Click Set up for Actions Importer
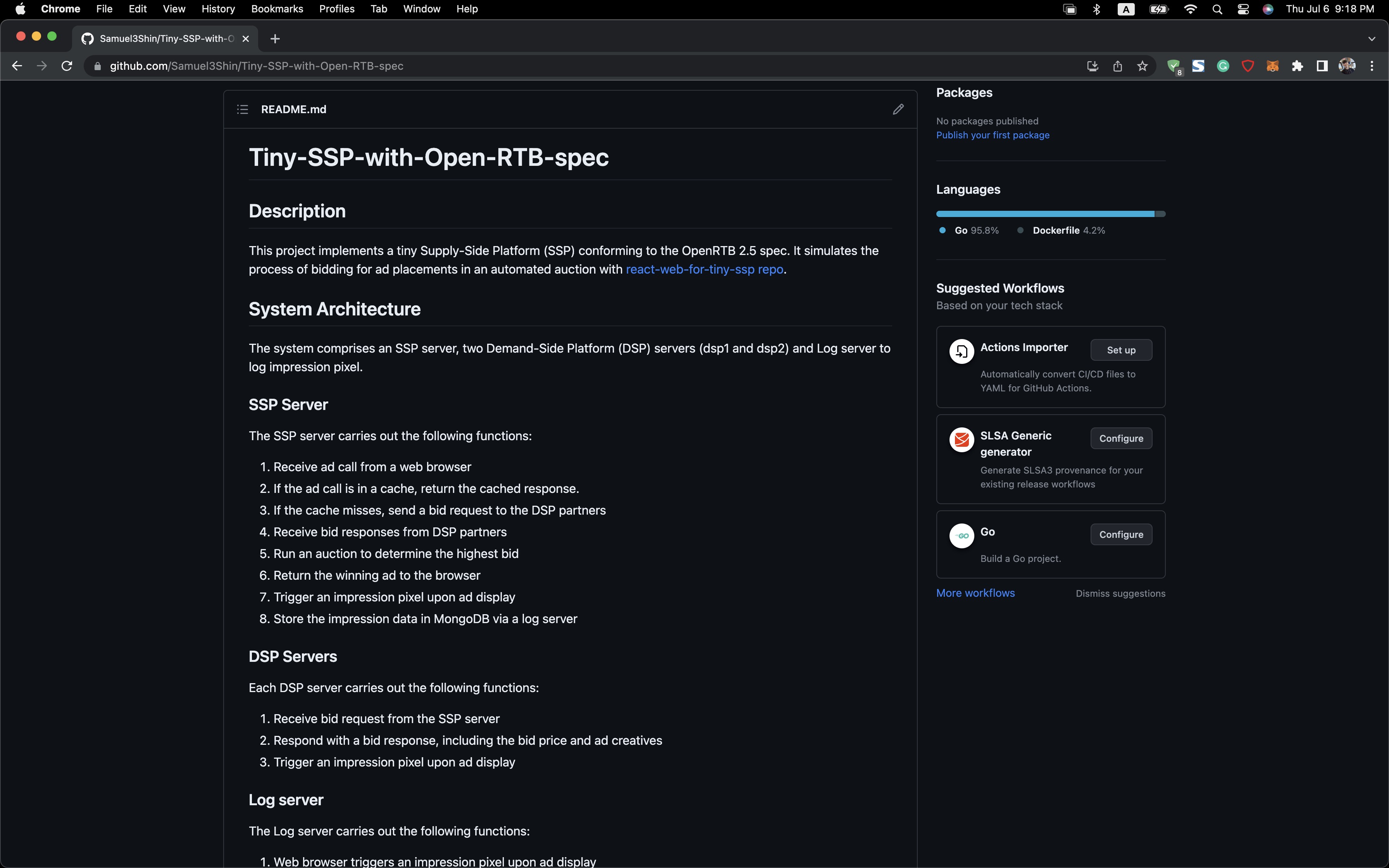 pos(1120,350)
